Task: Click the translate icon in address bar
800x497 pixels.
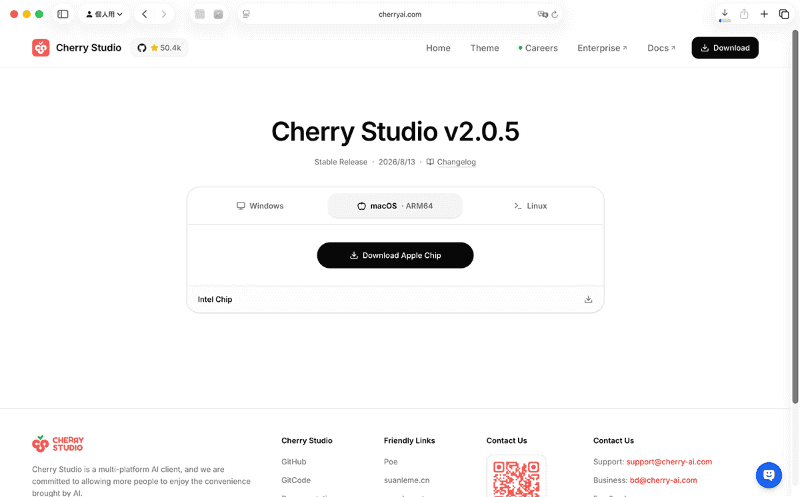Action: (542, 14)
